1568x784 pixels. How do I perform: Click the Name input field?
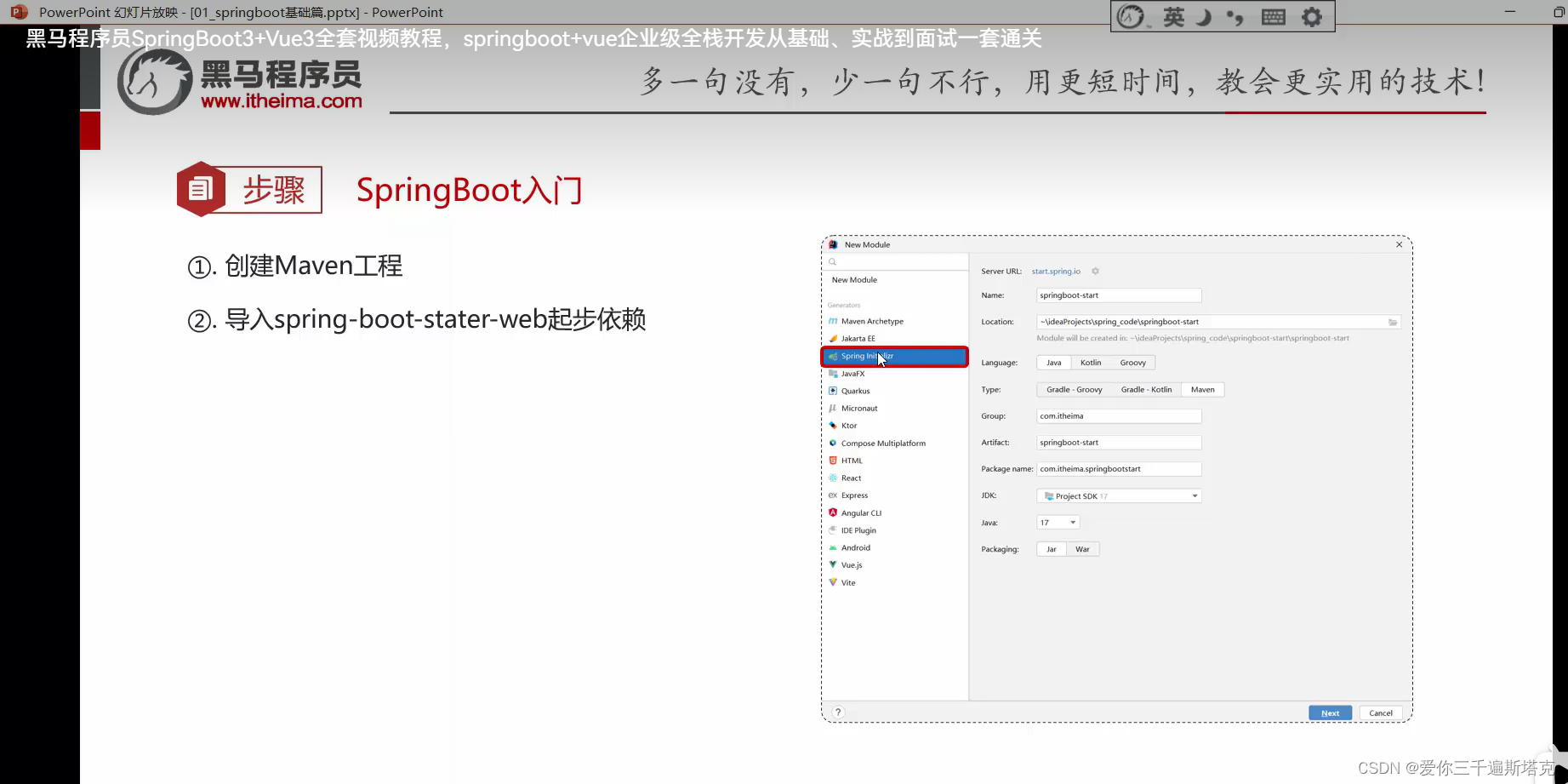pos(1118,295)
